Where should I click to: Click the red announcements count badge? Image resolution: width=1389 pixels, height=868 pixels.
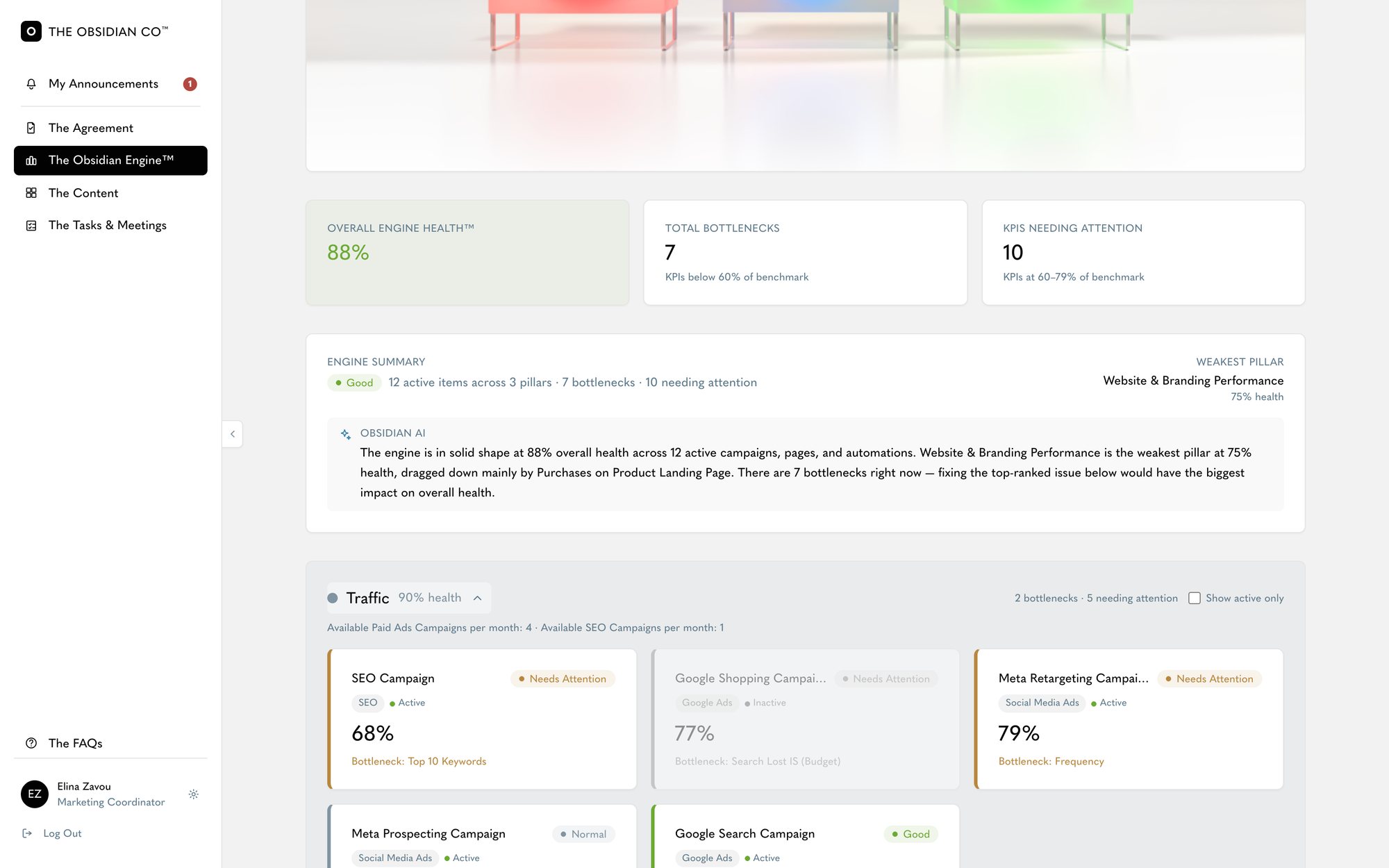tap(190, 84)
